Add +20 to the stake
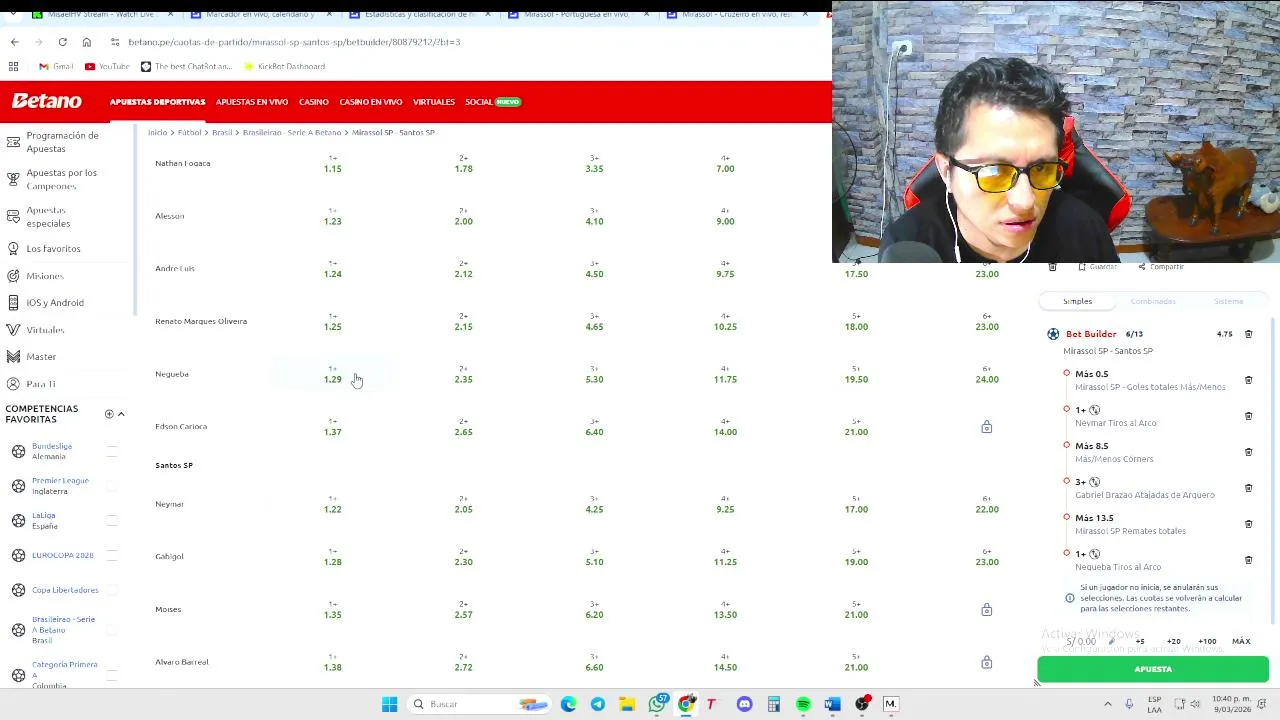The height and width of the screenshot is (720, 1280). pyautogui.click(x=1174, y=641)
